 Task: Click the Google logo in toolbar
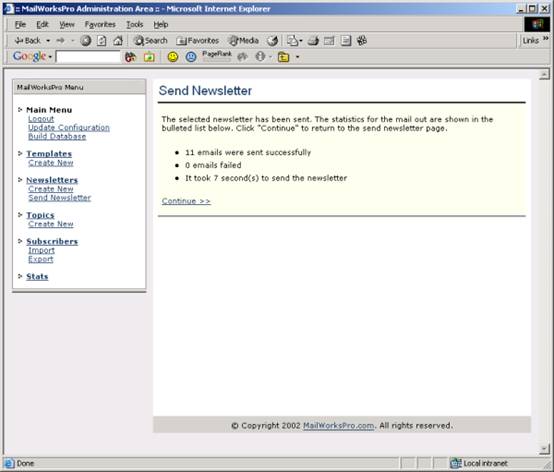[x=29, y=56]
